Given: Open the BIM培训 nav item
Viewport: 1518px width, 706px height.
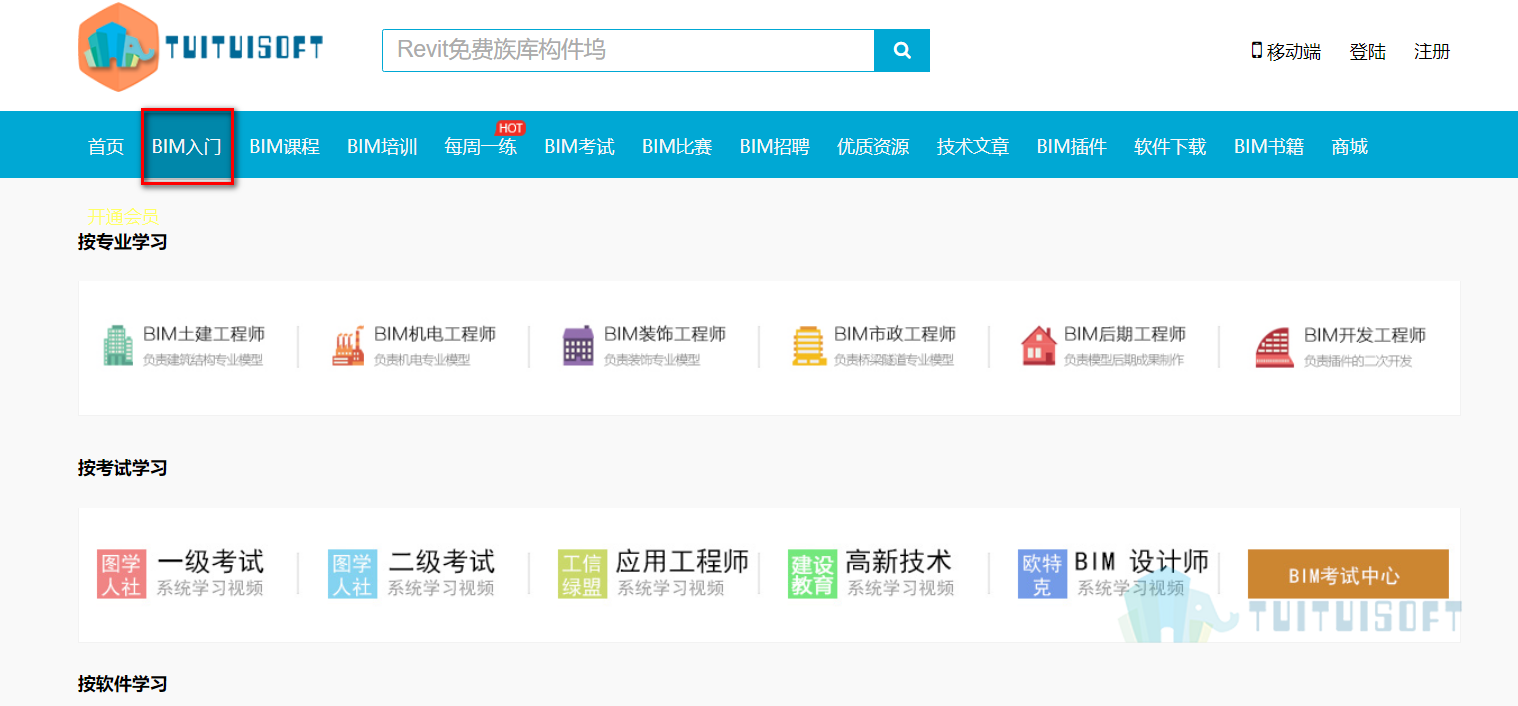Looking at the screenshot, I should click(x=382, y=147).
